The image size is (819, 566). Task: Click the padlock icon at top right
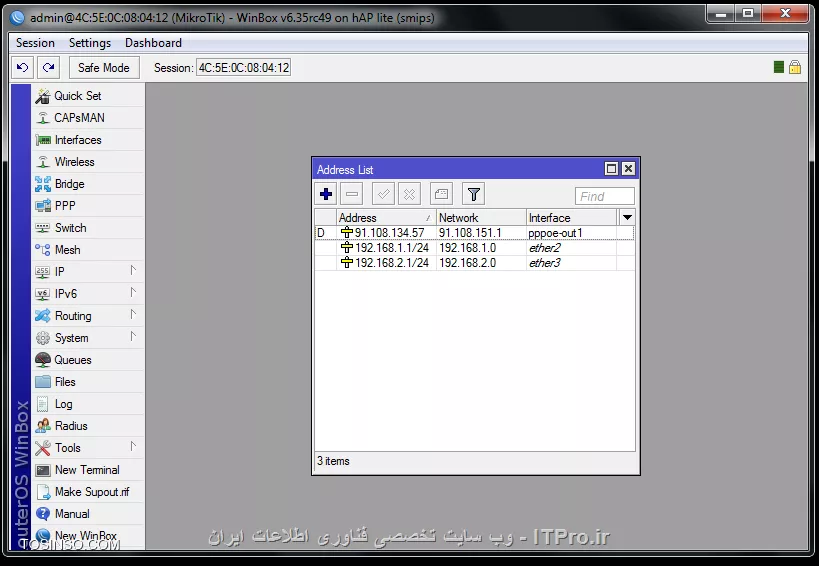795,67
